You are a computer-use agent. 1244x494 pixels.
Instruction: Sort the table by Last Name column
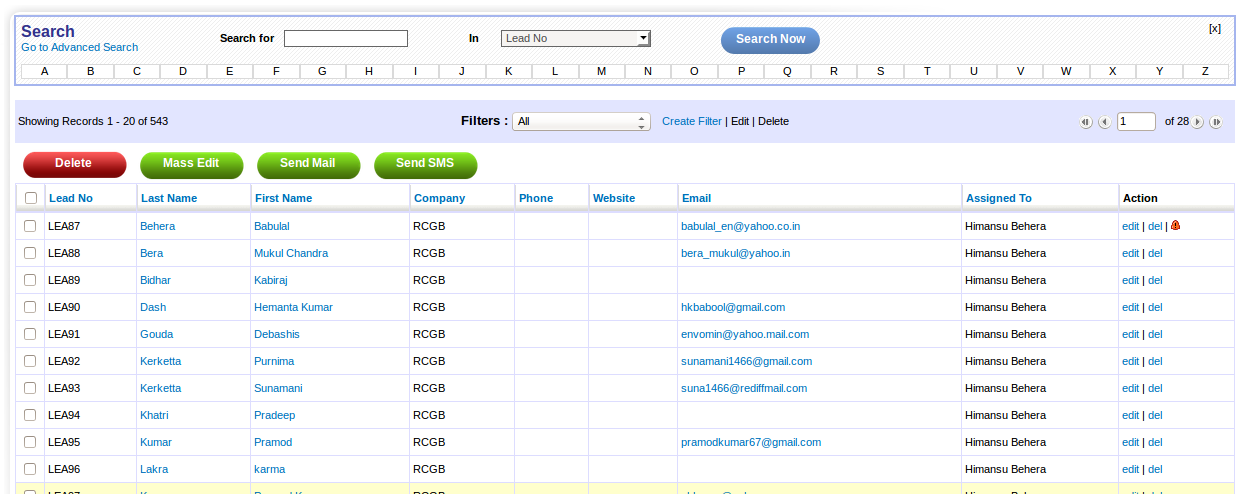click(x=169, y=198)
